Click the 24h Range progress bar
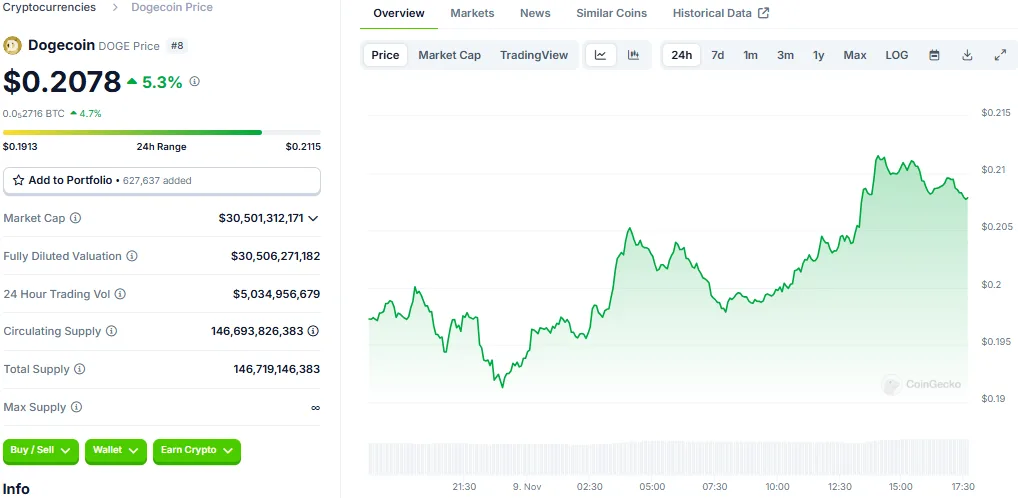 (x=162, y=132)
